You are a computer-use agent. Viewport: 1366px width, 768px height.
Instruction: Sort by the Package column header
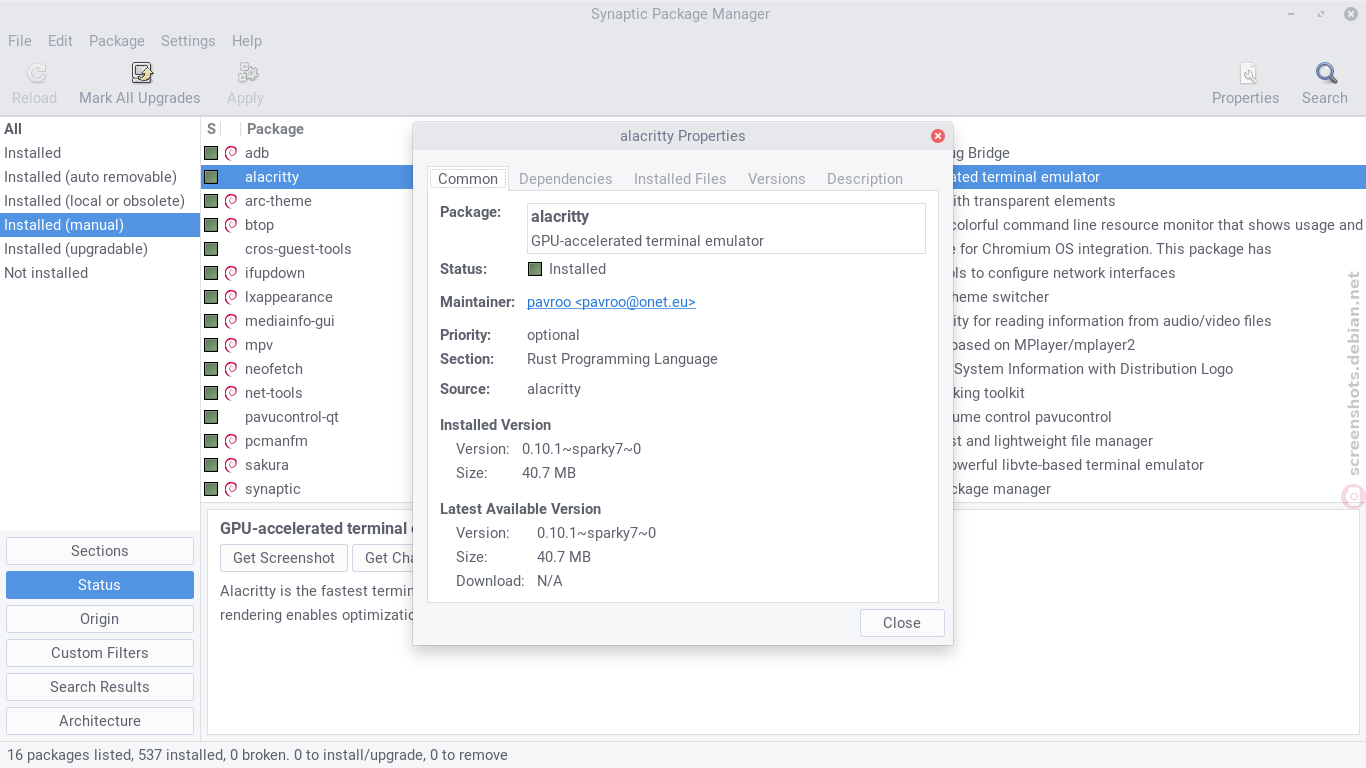tap(275, 129)
